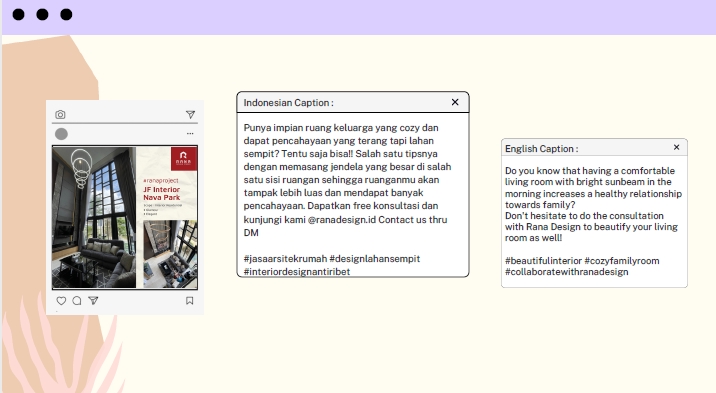Click the #ranaproject tag on the post
This screenshot has height=393, width=716.
161,181
